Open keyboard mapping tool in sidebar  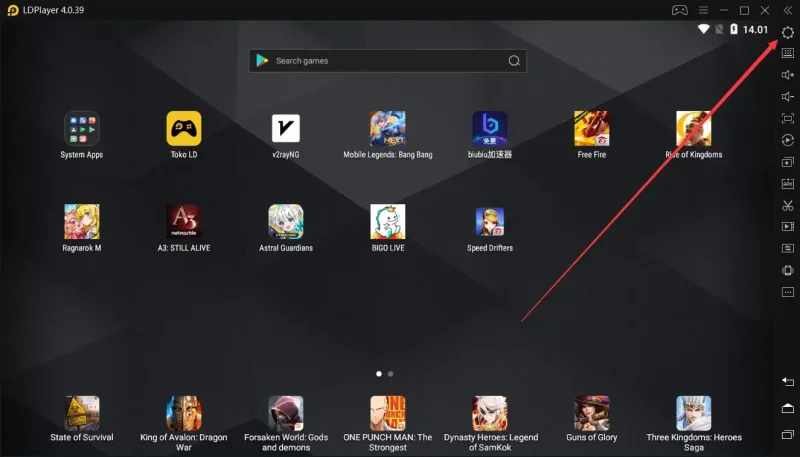tap(788, 53)
